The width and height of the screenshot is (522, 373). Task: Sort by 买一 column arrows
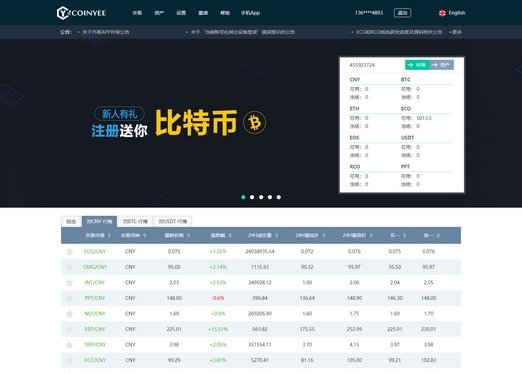[404, 236]
